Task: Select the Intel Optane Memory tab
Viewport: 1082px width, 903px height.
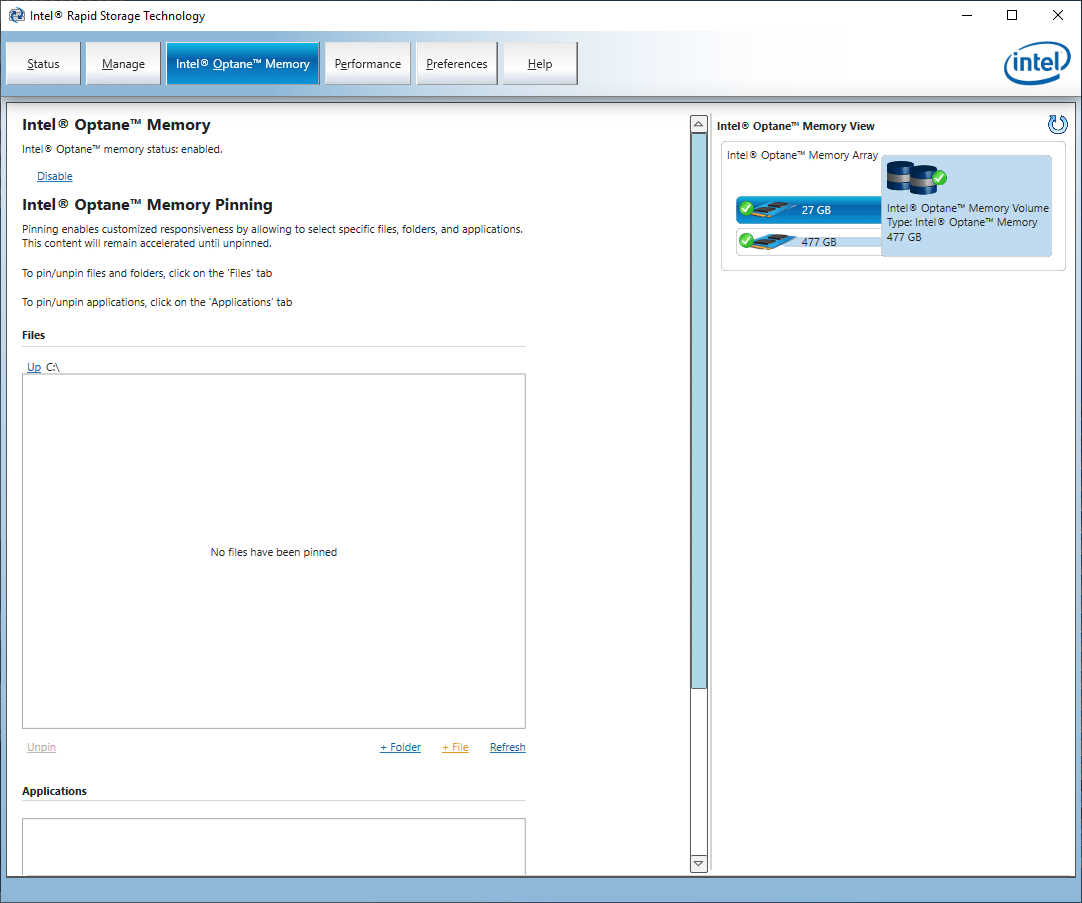Action: click(243, 63)
